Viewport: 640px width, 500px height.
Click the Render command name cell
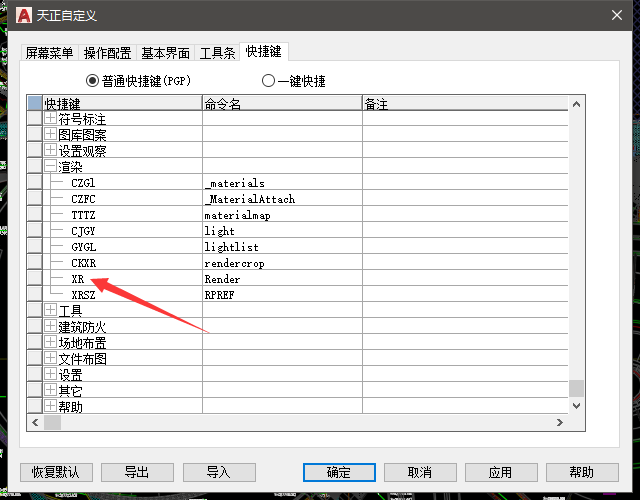tap(222, 279)
